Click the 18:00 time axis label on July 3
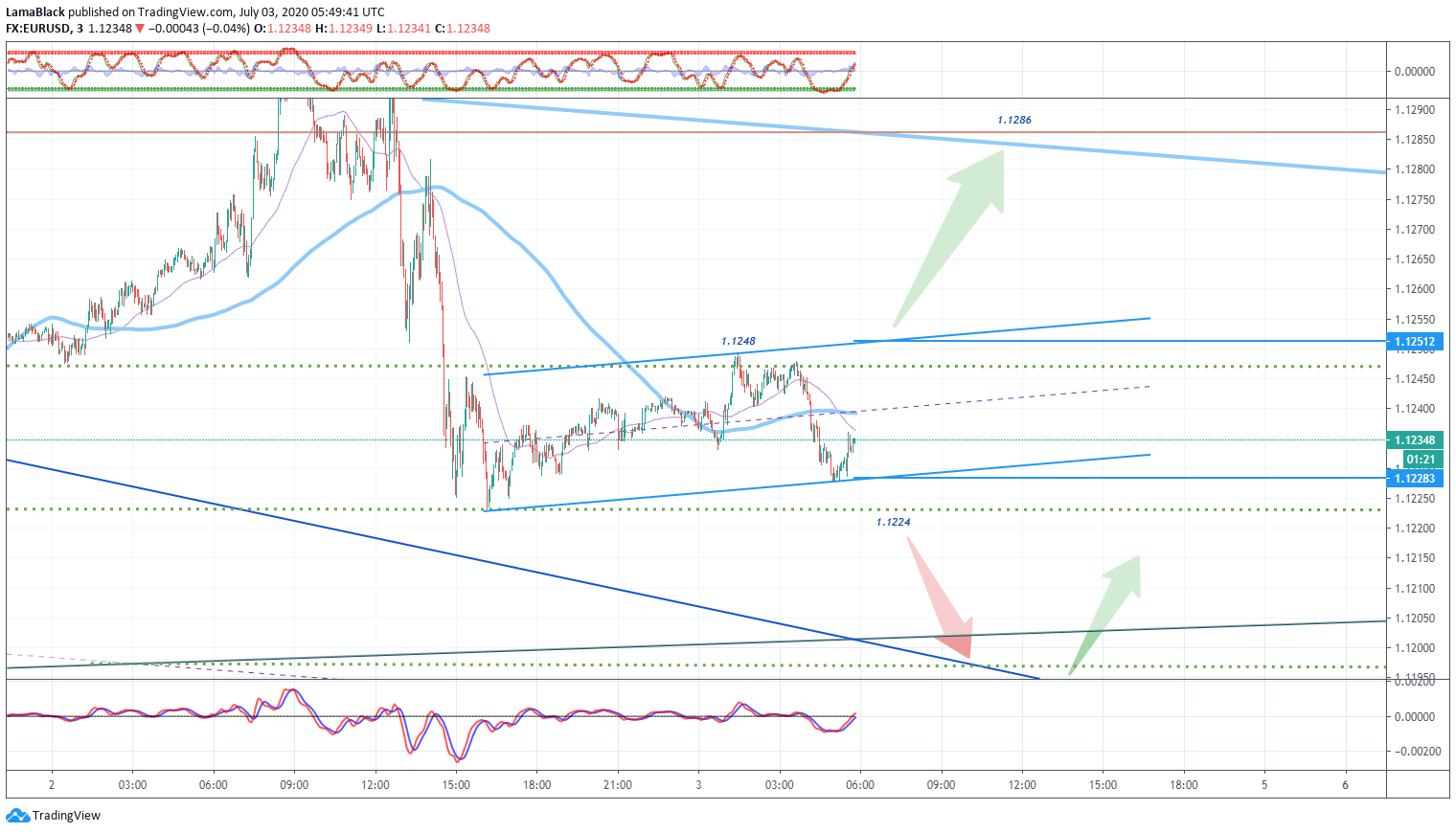 tap(1184, 785)
